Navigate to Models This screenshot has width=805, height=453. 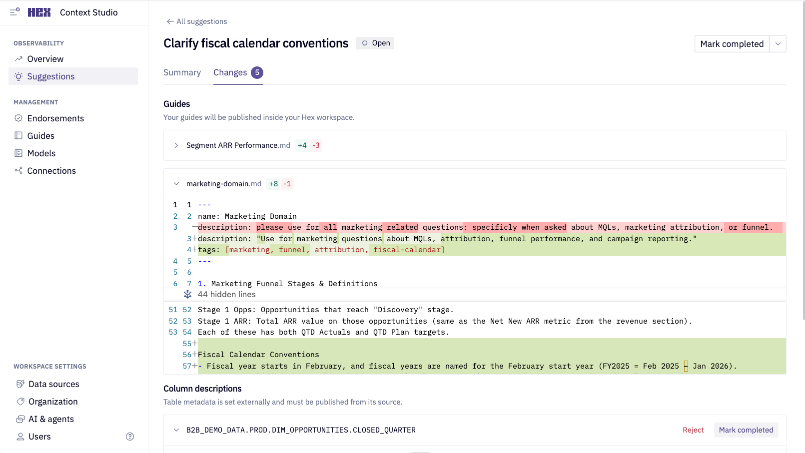(x=40, y=153)
